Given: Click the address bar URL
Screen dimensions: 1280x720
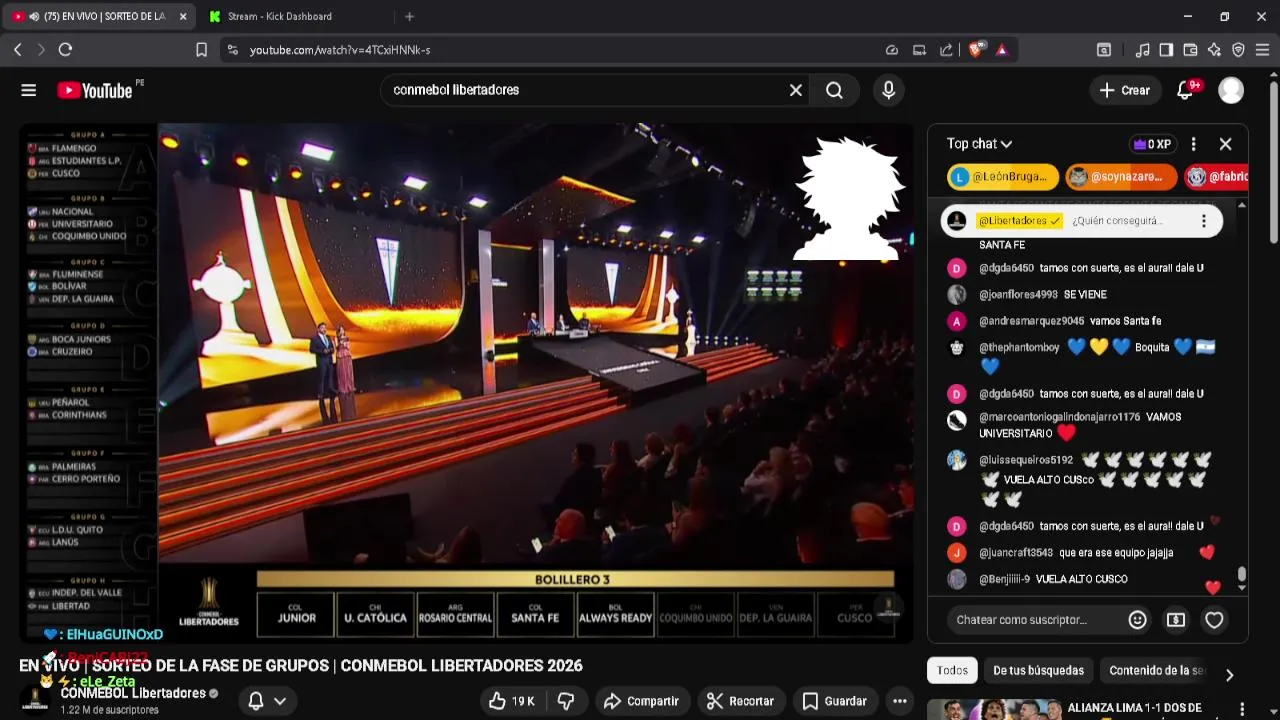Looking at the screenshot, I should (340, 50).
